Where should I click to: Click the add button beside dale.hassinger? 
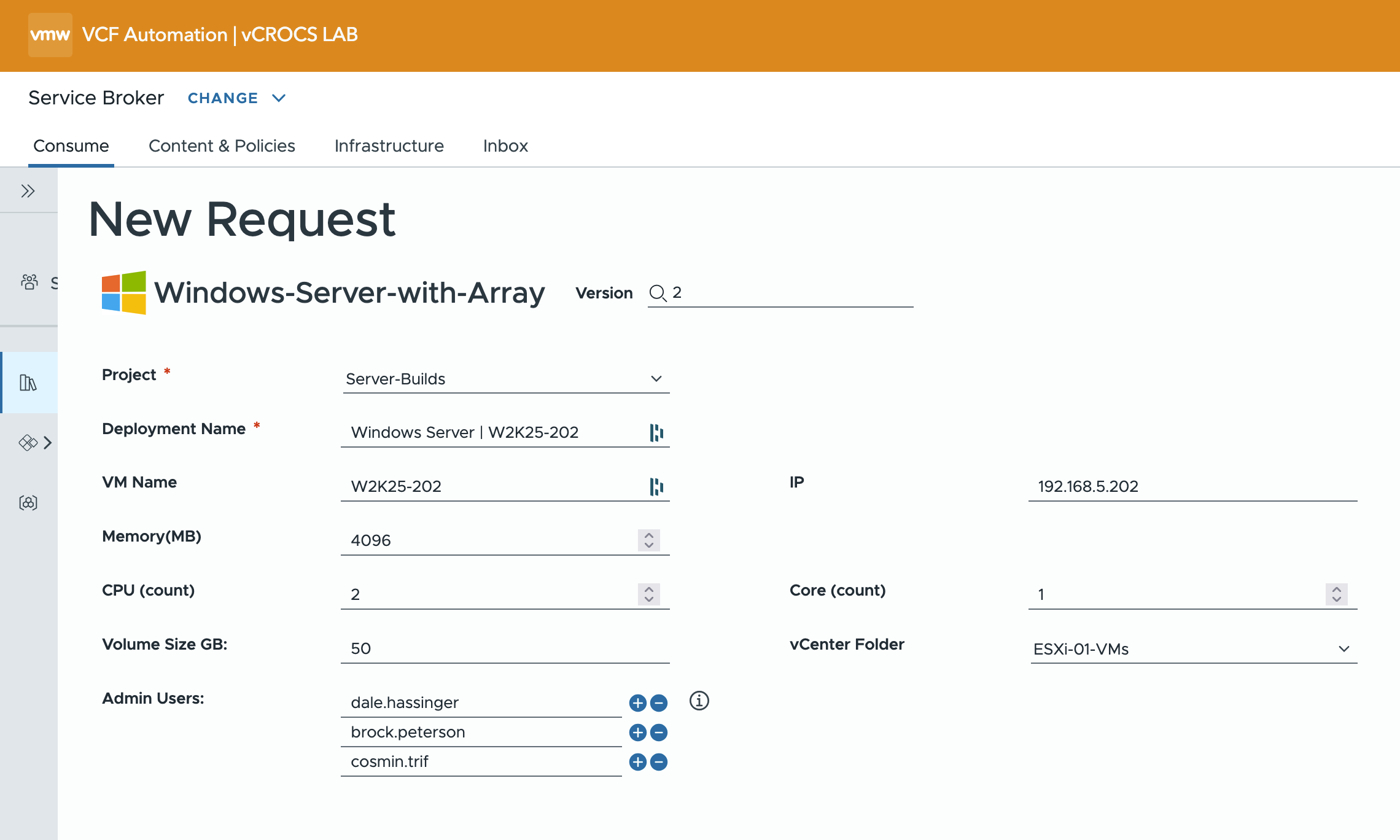coord(638,703)
